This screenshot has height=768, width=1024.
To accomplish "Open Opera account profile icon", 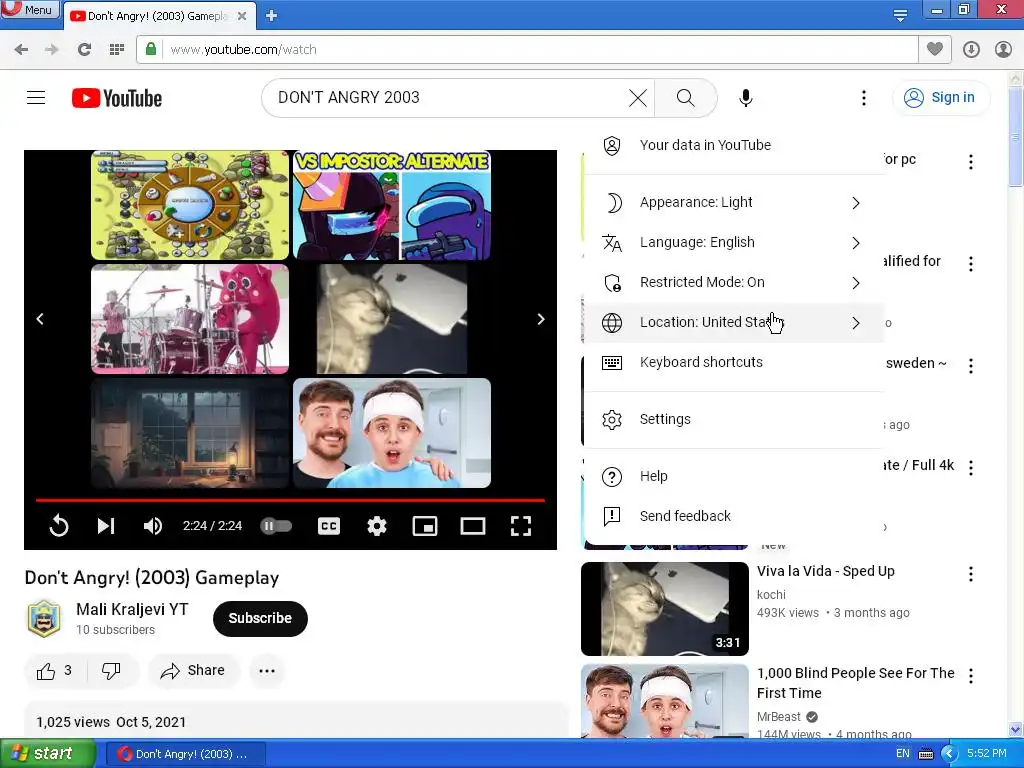I will pyautogui.click(x=1003, y=50).
